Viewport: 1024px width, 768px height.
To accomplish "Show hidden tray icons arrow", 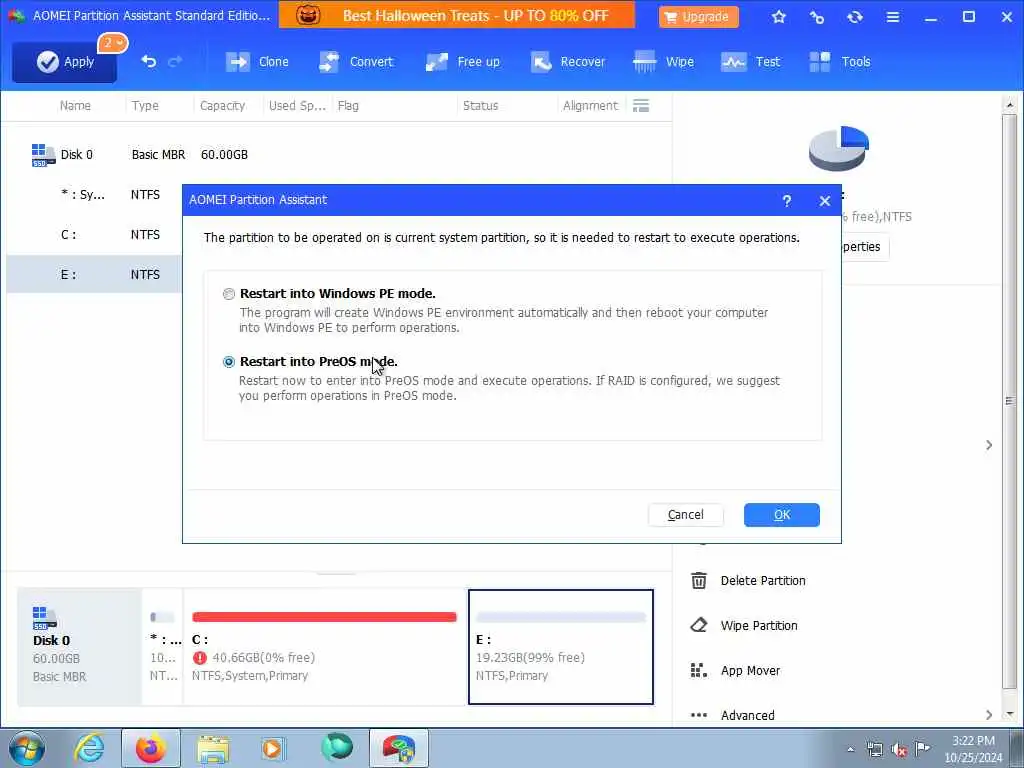I will pos(850,749).
